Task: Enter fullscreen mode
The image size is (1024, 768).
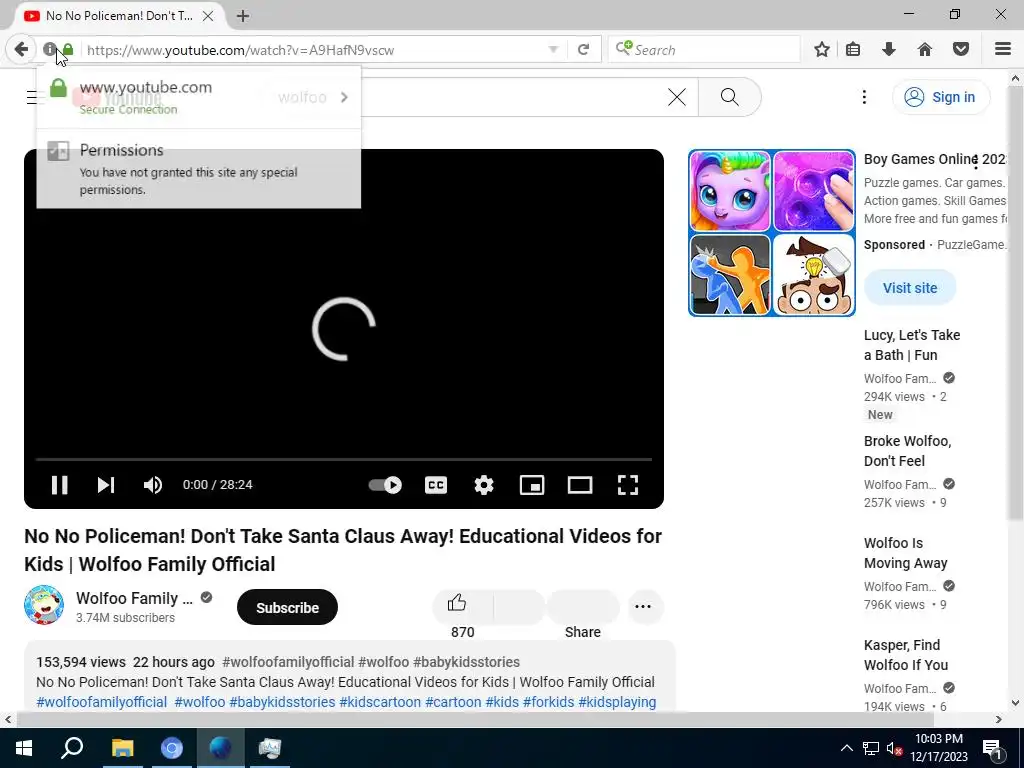Action: click(x=628, y=485)
